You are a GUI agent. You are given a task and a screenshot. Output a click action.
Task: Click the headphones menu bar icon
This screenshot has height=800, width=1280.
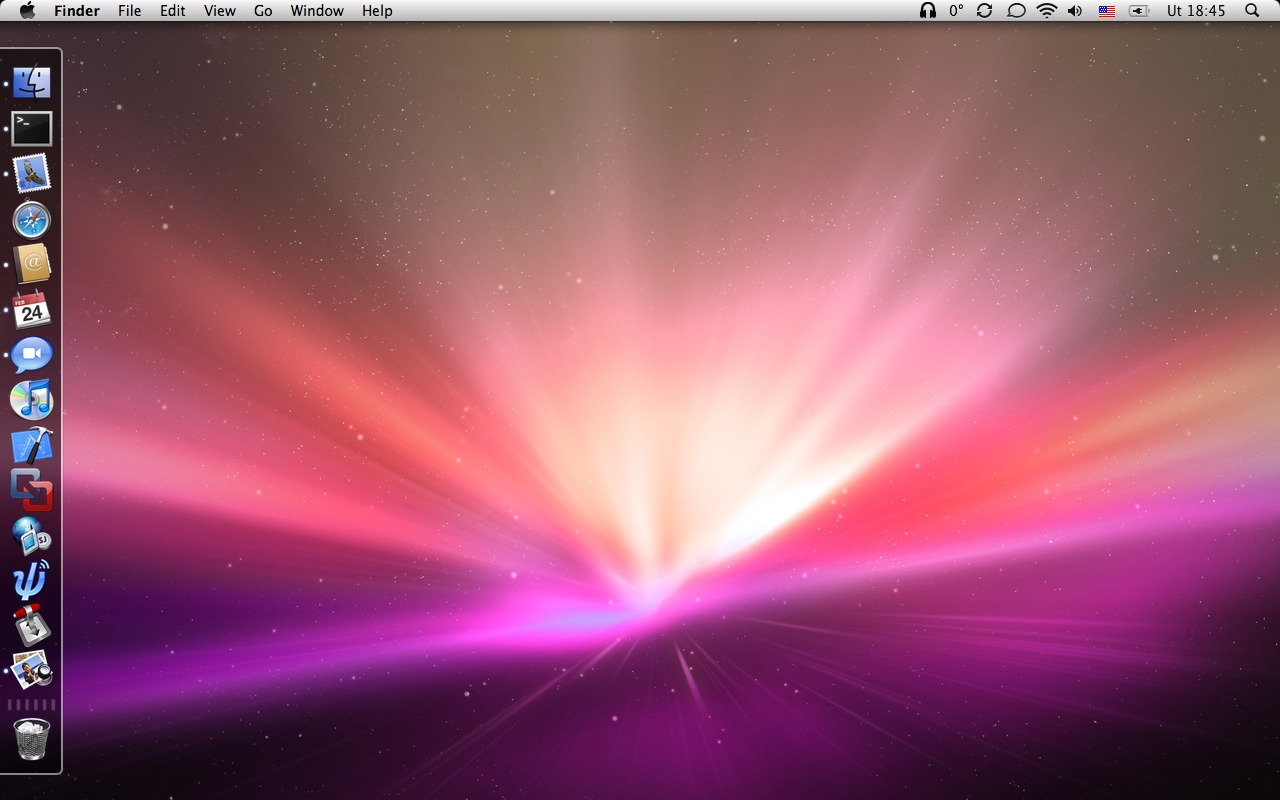[928, 11]
